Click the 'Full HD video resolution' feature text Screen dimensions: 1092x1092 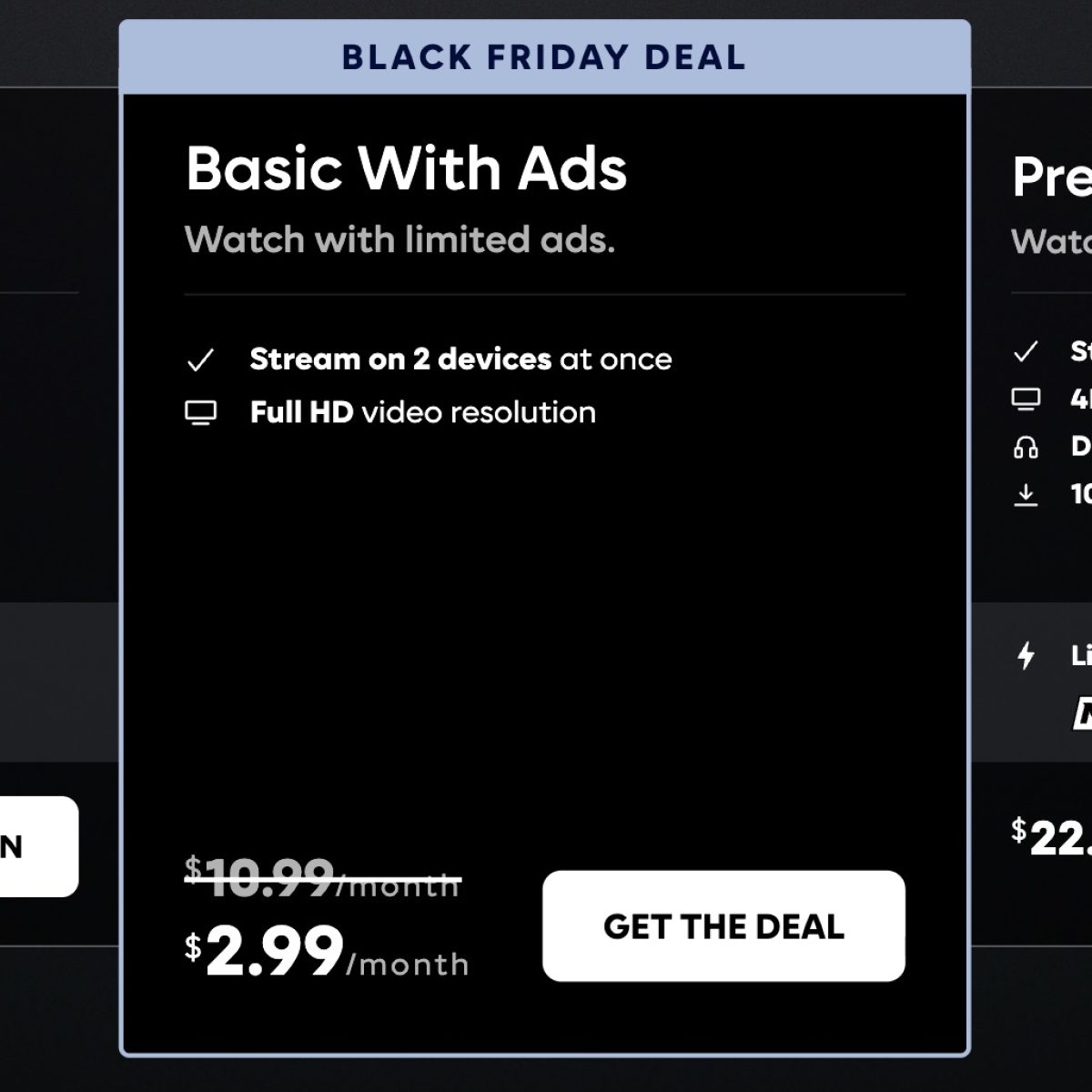tap(423, 412)
